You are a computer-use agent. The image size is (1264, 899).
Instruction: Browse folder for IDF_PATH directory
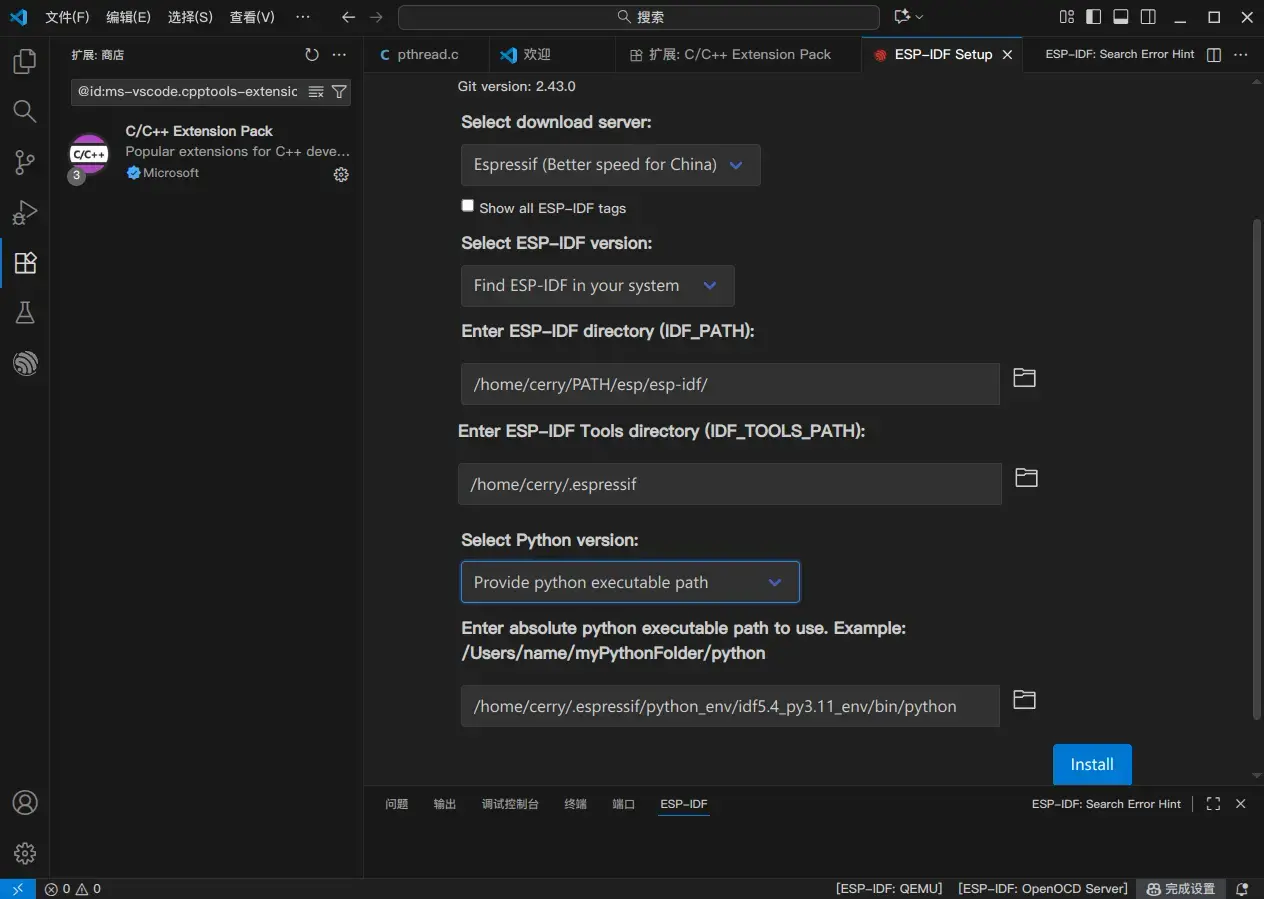[1024, 378]
